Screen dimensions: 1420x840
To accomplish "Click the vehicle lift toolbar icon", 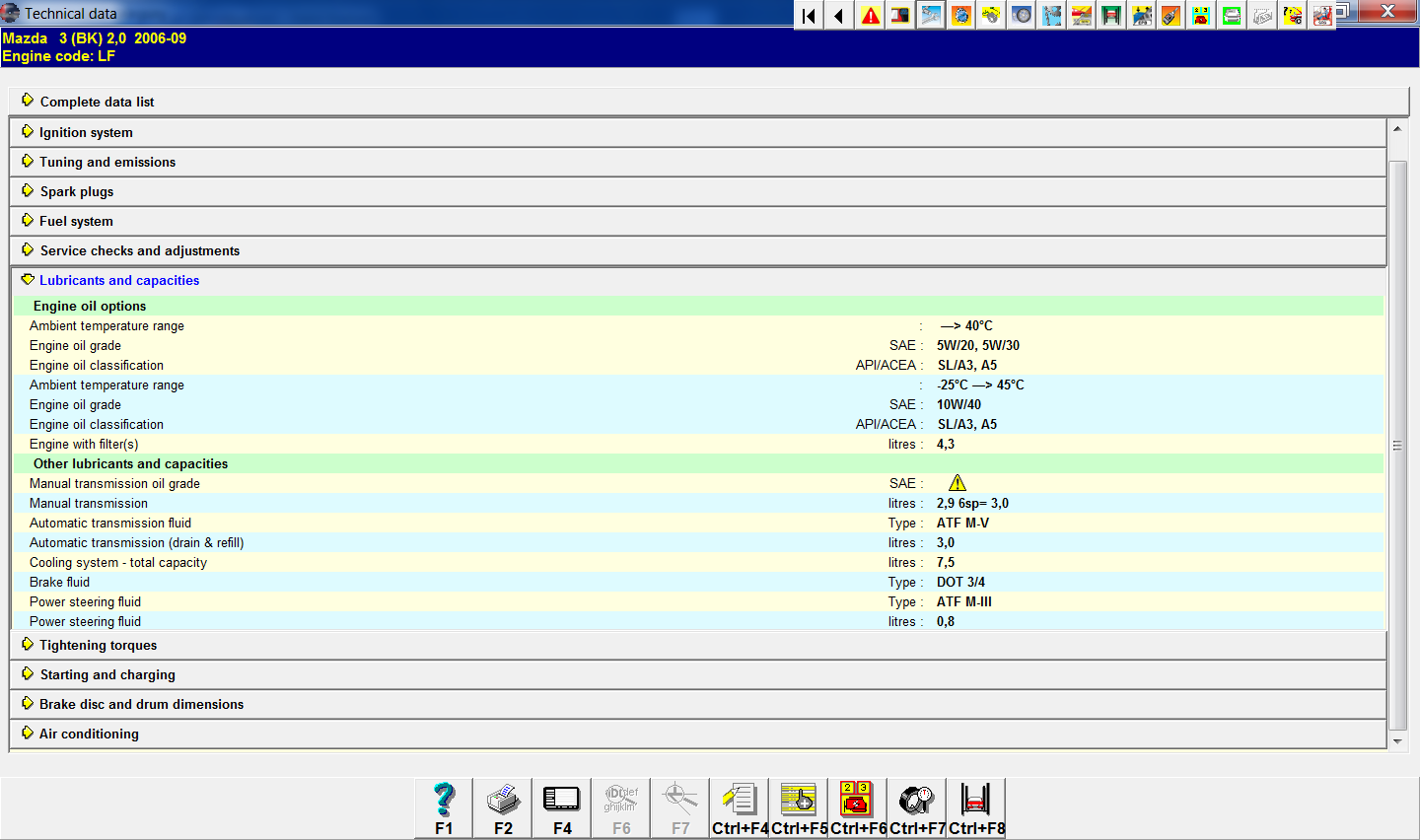I will tap(1111, 15).
